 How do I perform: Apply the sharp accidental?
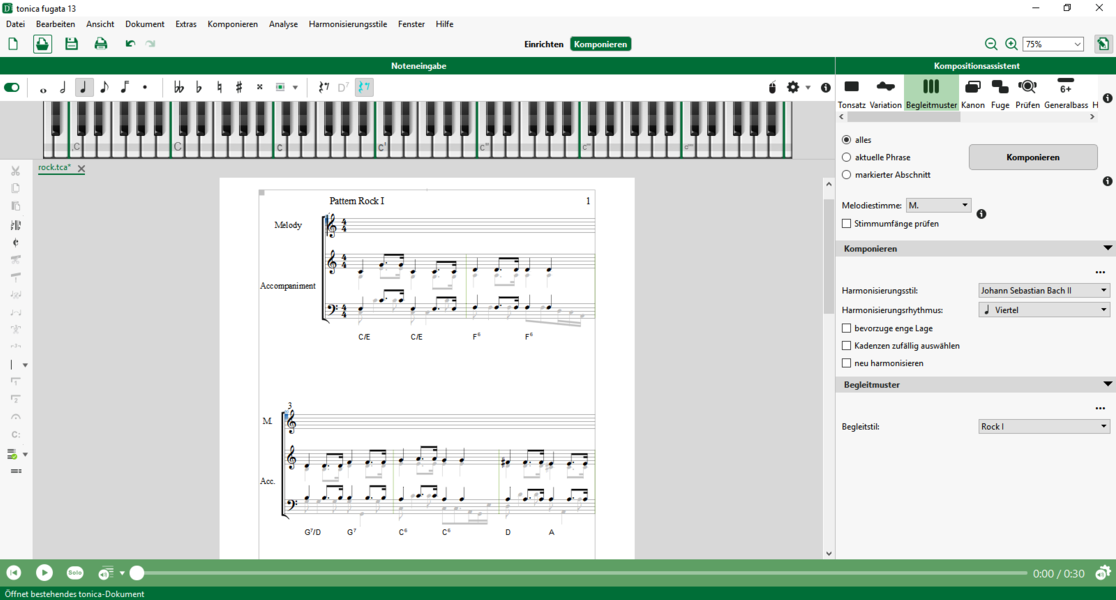(x=239, y=88)
